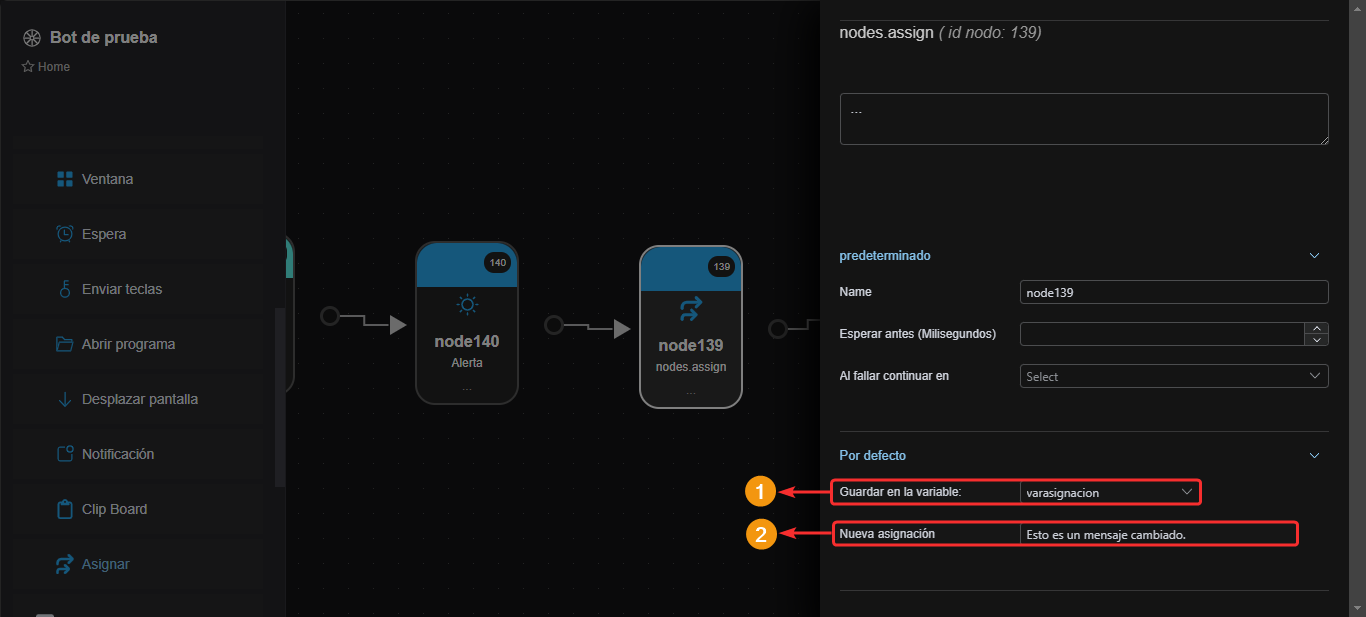Open Guardar en la variable dropdown
The height and width of the screenshot is (617, 1366).
(1110, 492)
